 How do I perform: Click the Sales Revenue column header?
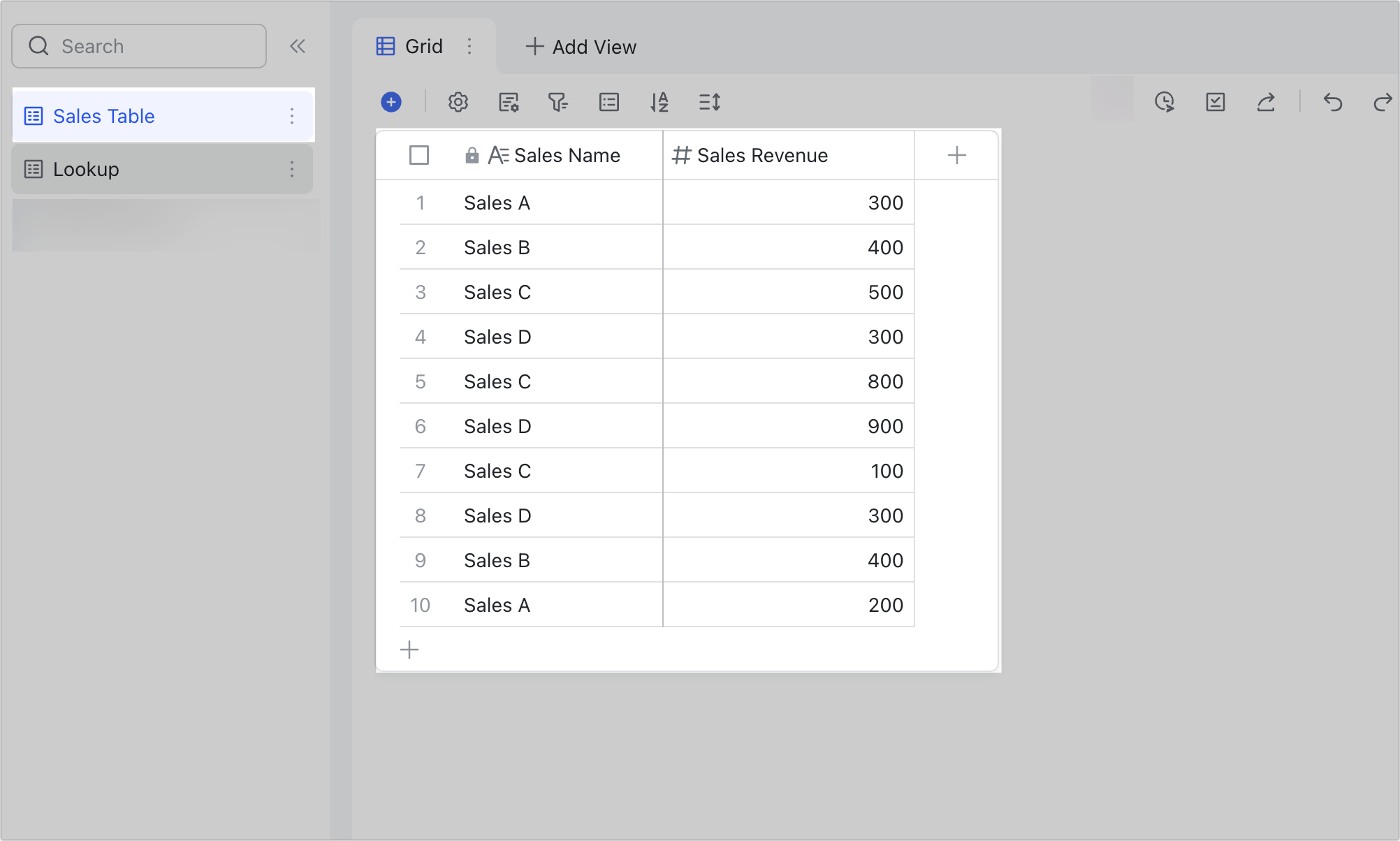click(789, 155)
